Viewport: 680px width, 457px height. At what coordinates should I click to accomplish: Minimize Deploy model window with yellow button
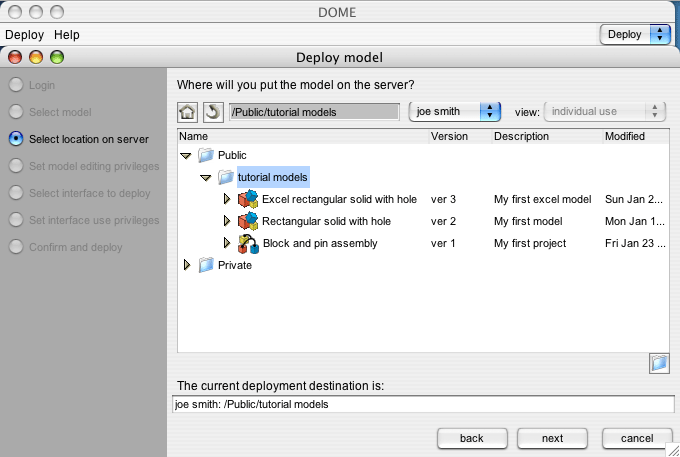(36, 57)
